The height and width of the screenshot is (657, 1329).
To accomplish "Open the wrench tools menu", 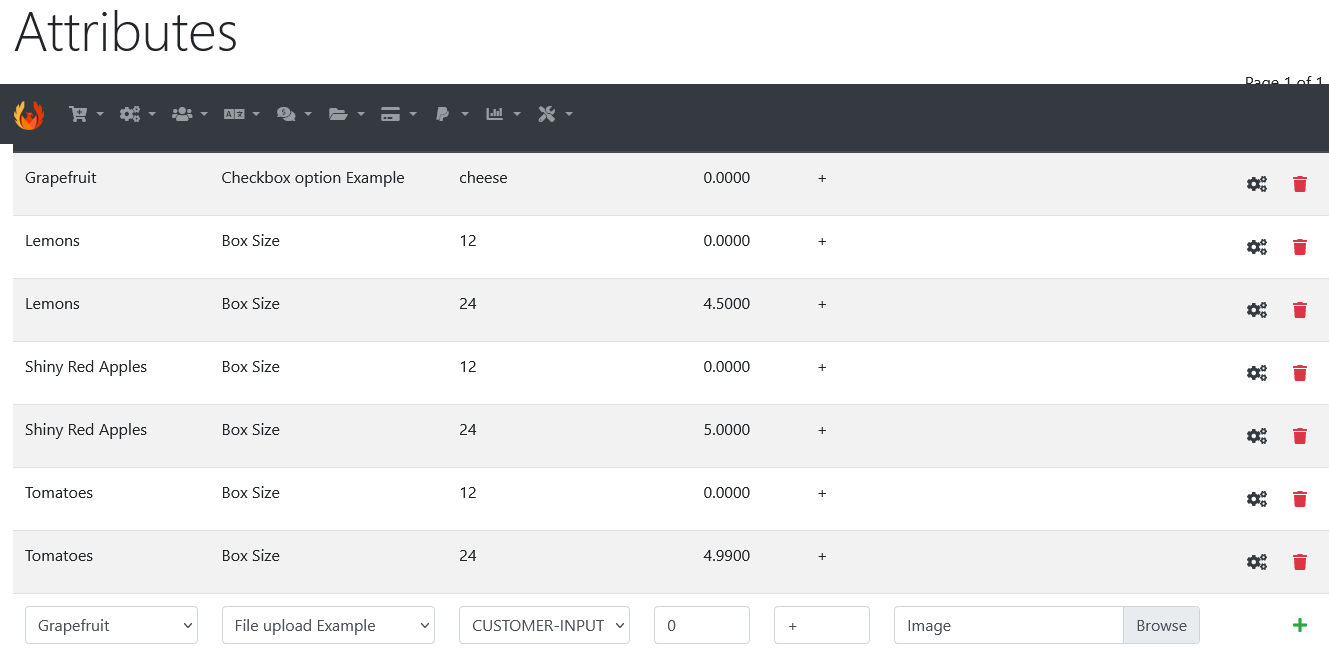I will [555, 114].
